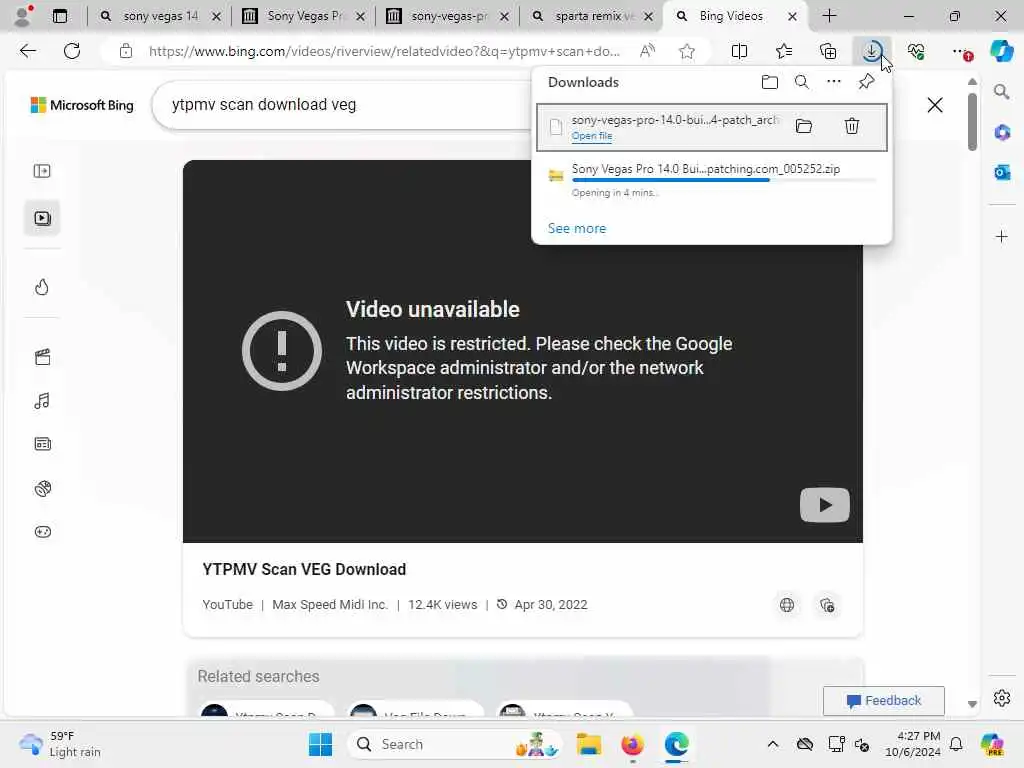The width and height of the screenshot is (1024, 768).
Task: Switch to the 'Sony Vegas Pr' tab
Action: click(303, 16)
